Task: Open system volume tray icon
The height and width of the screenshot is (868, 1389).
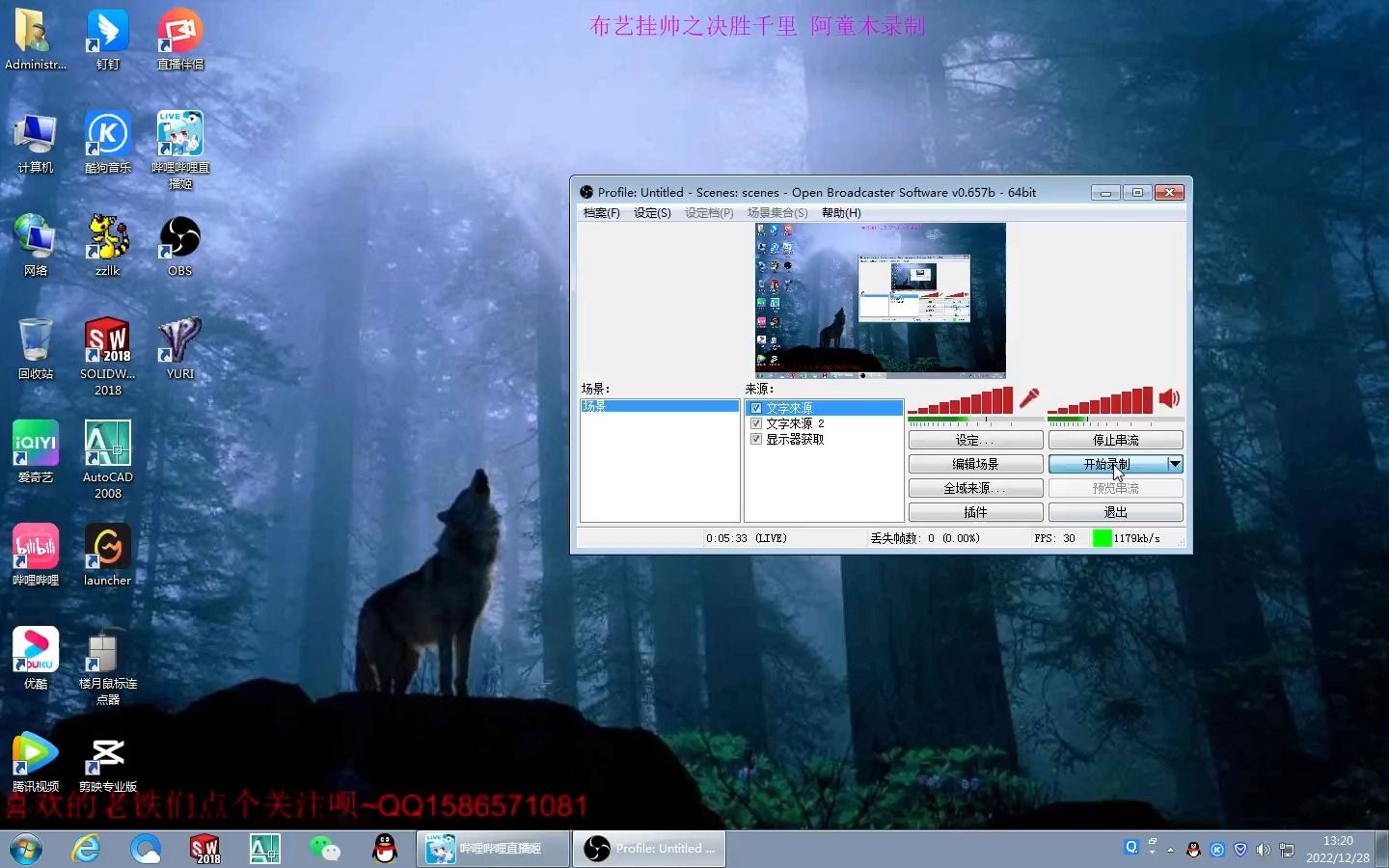Action: click(1263, 850)
